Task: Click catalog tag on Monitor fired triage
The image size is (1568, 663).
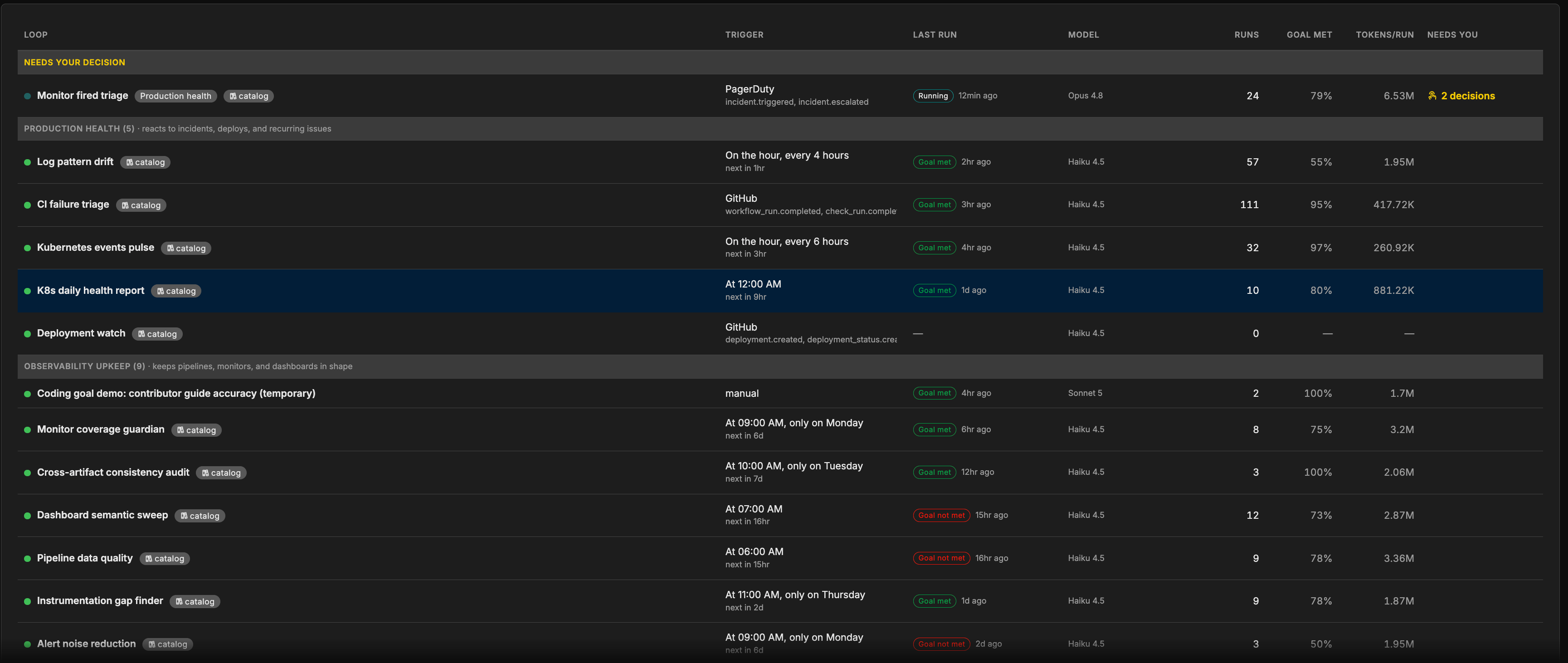Action: [x=248, y=96]
